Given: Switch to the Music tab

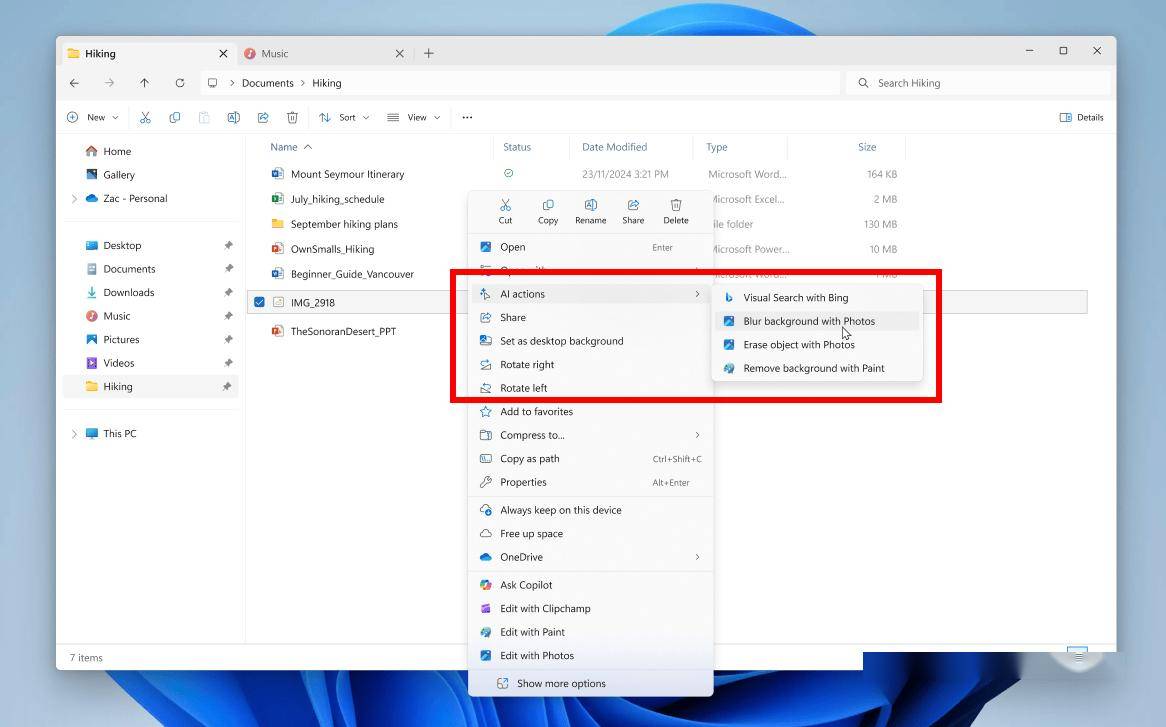Looking at the screenshot, I should point(324,54).
